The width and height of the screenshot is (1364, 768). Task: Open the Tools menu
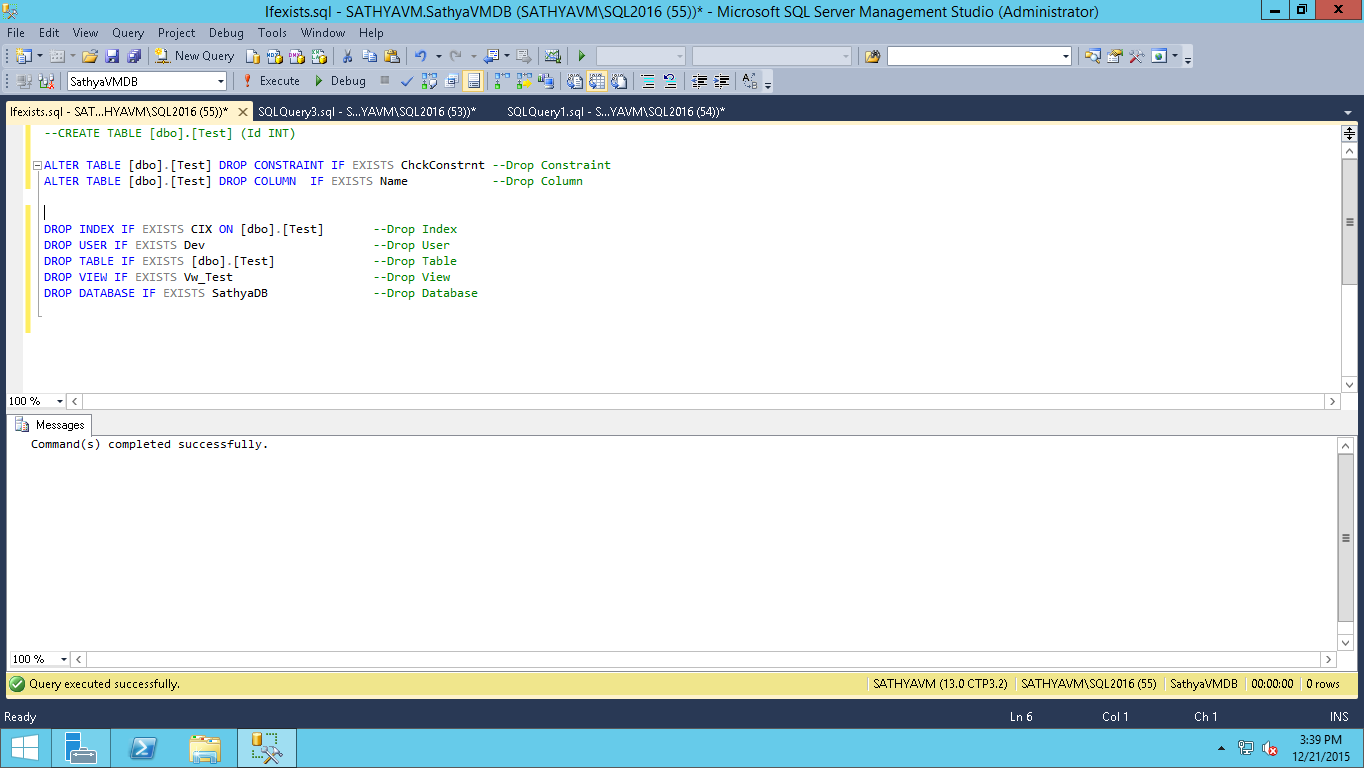272,33
